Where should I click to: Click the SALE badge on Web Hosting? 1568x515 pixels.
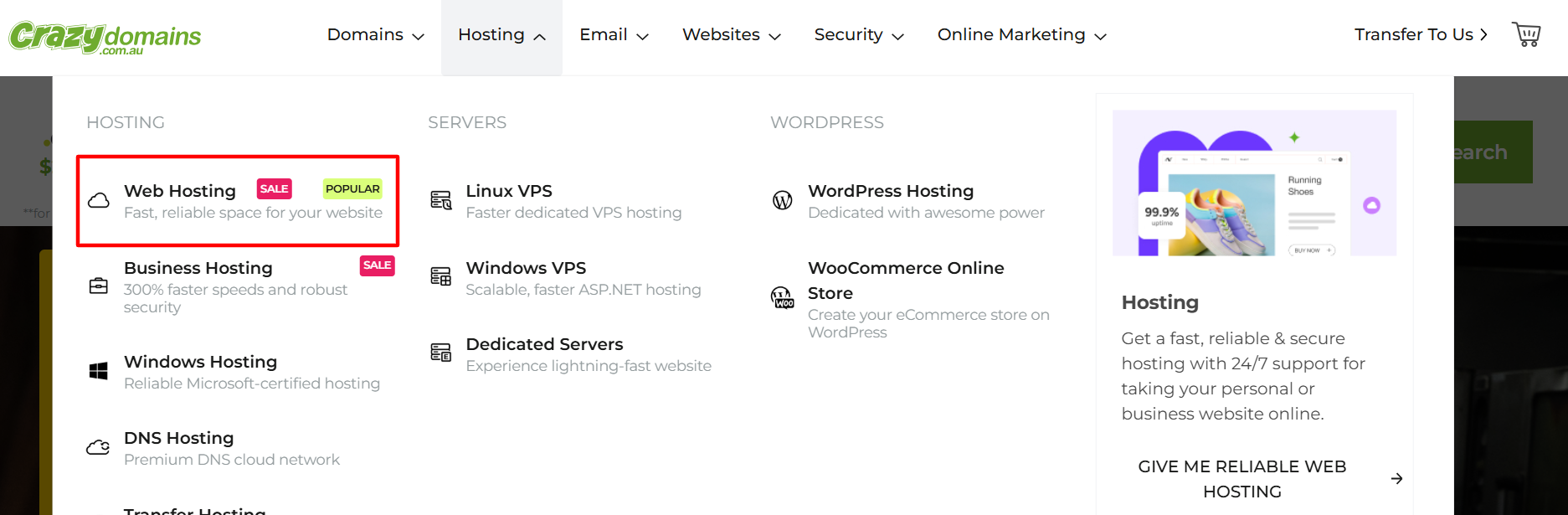click(274, 189)
